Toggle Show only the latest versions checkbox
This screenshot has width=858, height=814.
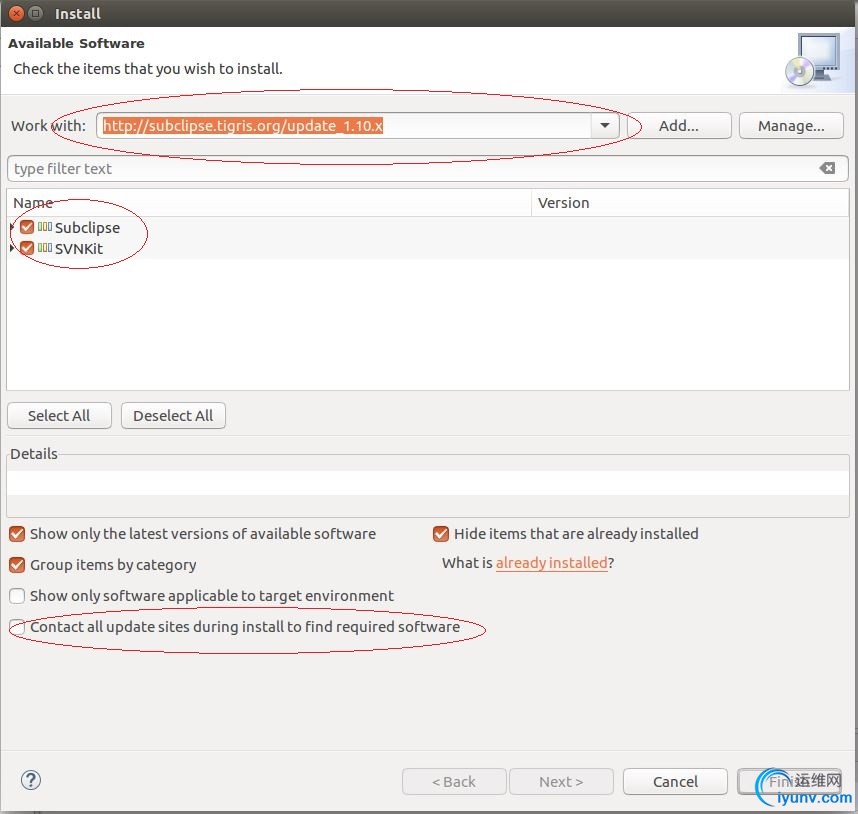coord(17,534)
